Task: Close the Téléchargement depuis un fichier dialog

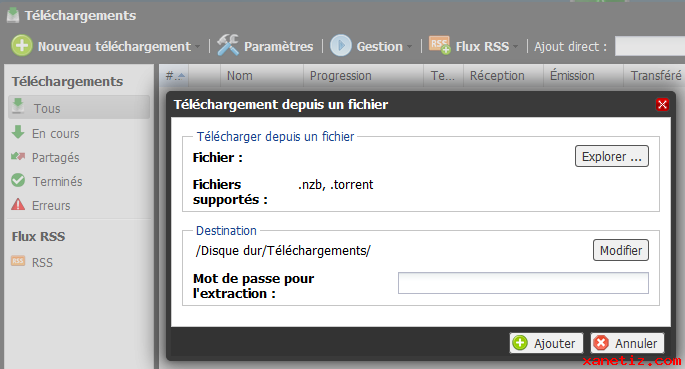Action: pyautogui.click(x=662, y=104)
